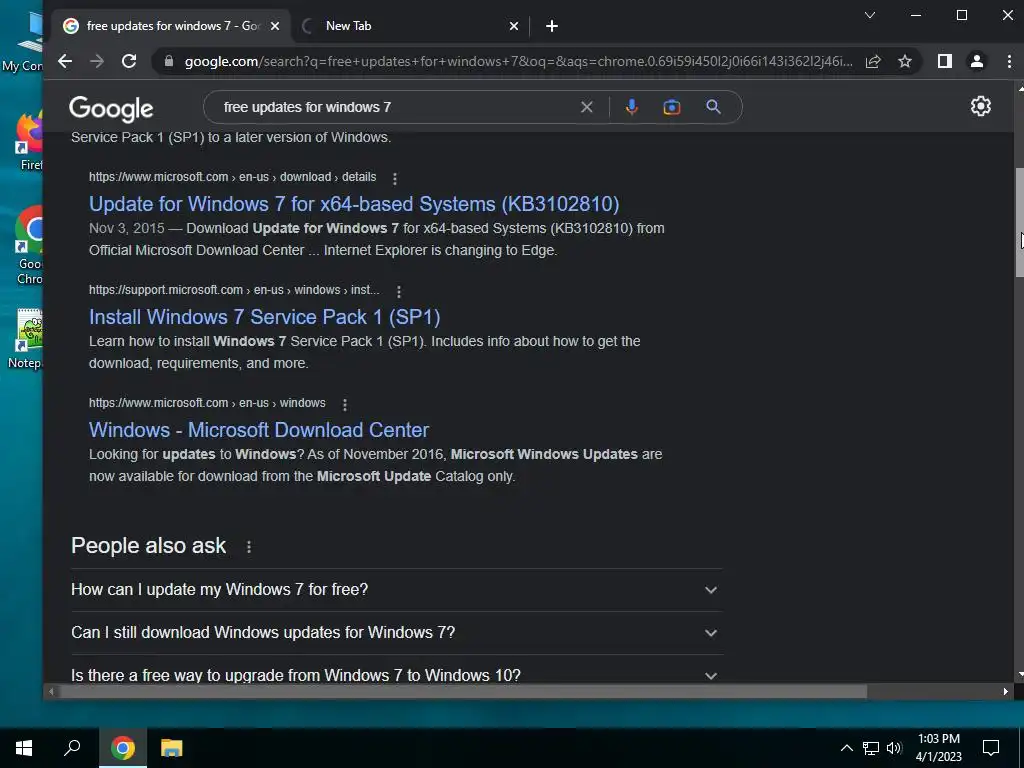
Task: Open more options for the Service Pack 1 result
Action: click(x=398, y=291)
